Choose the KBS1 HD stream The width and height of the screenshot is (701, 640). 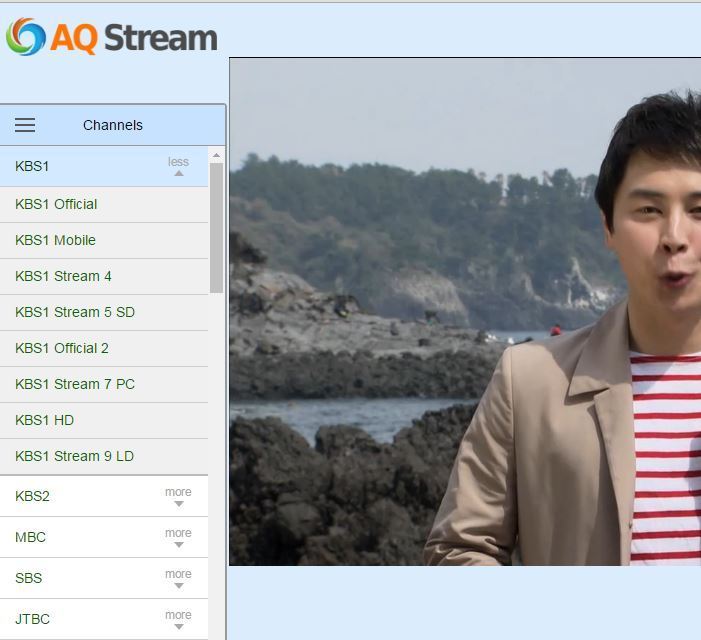tap(104, 421)
